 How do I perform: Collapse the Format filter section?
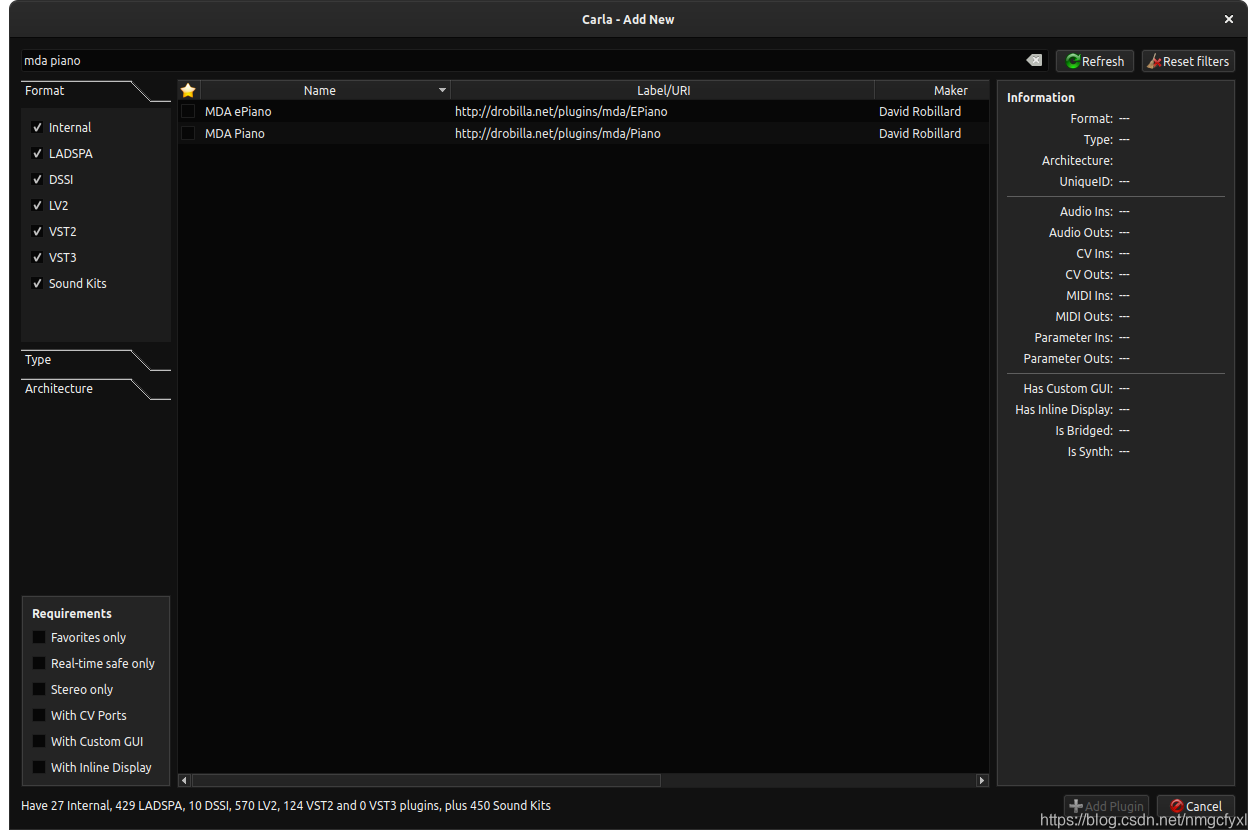(96, 91)
